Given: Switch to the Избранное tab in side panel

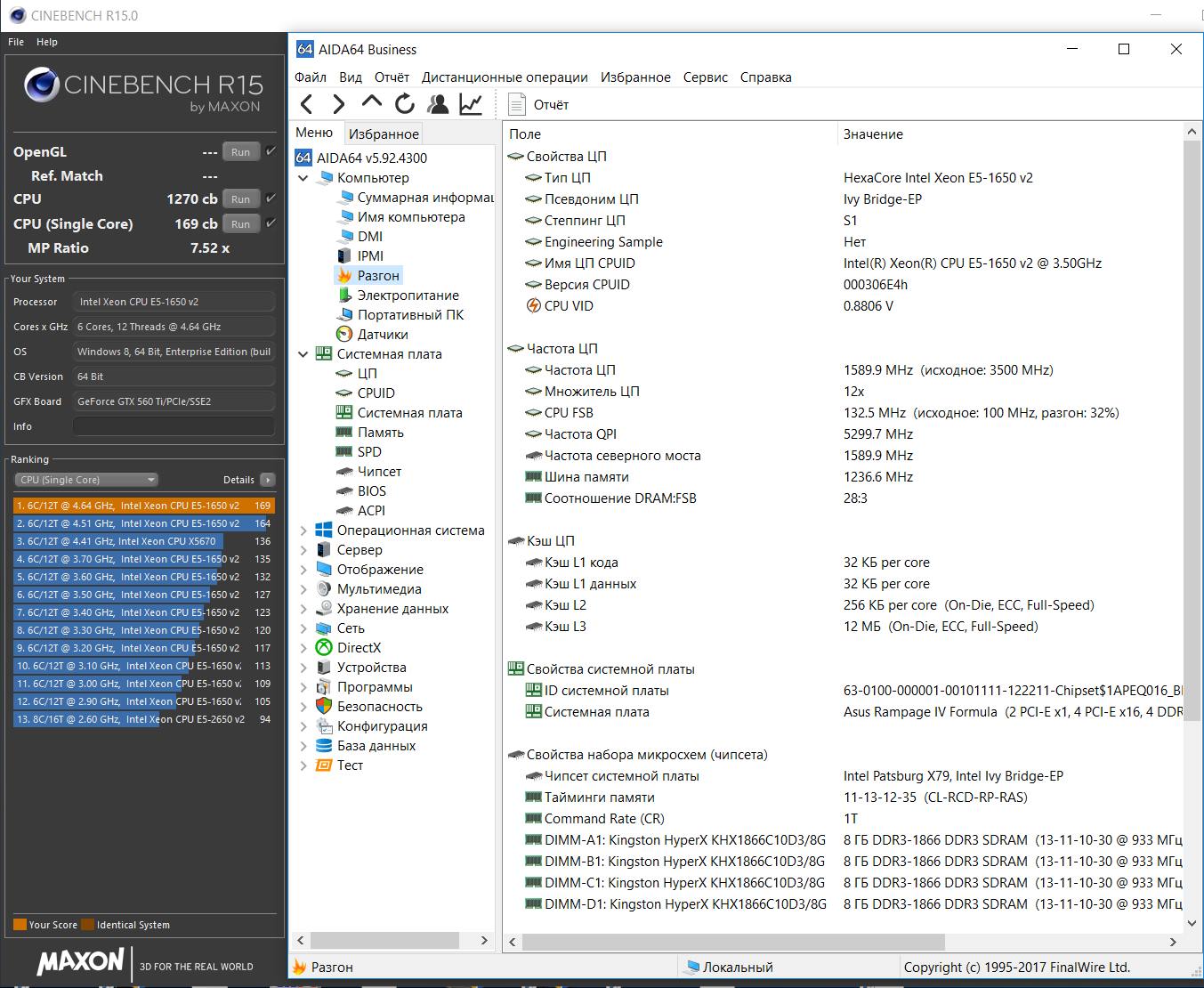Looking at the screenshot, I should pos(384,134).
